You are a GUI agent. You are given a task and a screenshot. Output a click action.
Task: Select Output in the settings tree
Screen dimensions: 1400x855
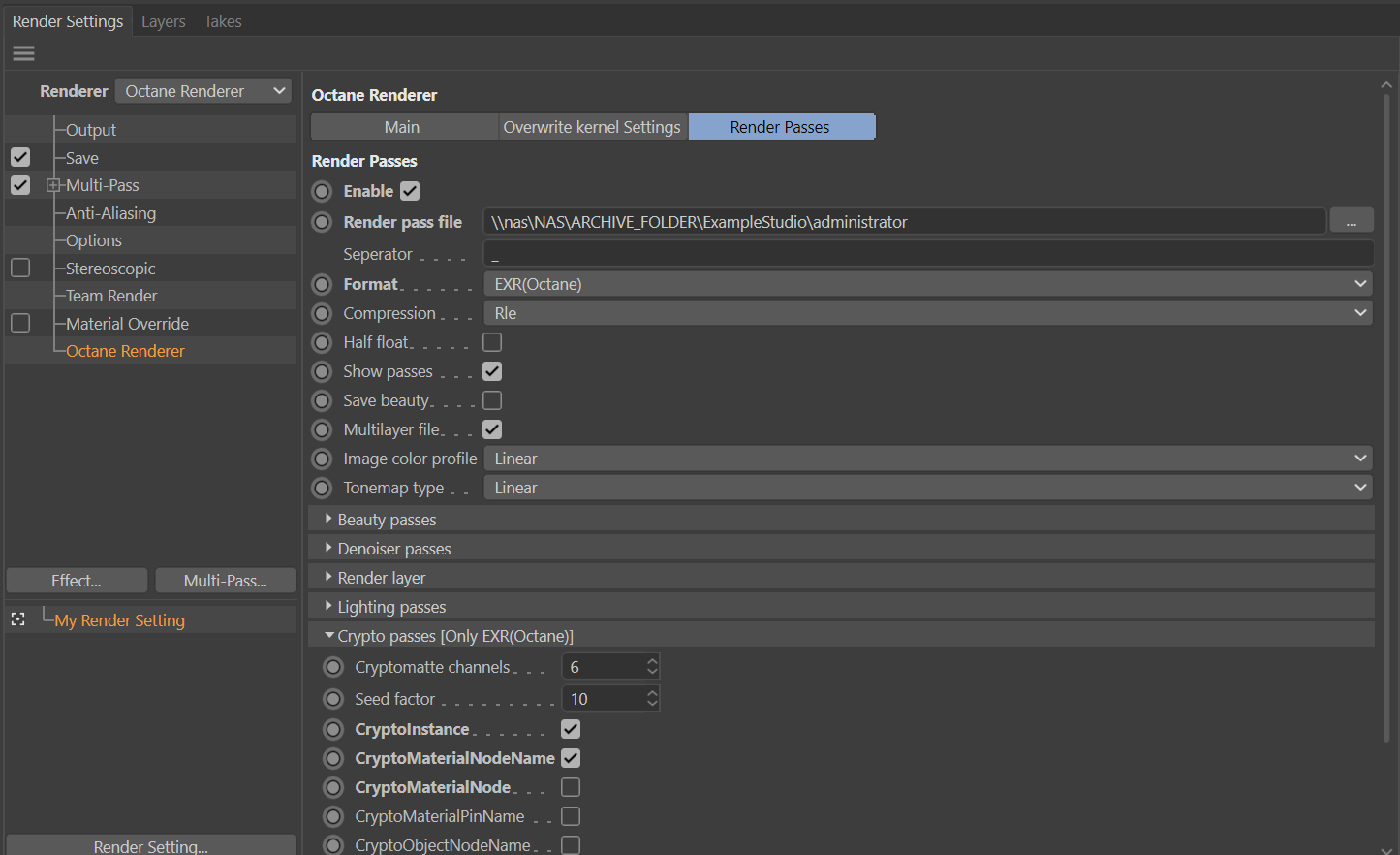(91, 130)
